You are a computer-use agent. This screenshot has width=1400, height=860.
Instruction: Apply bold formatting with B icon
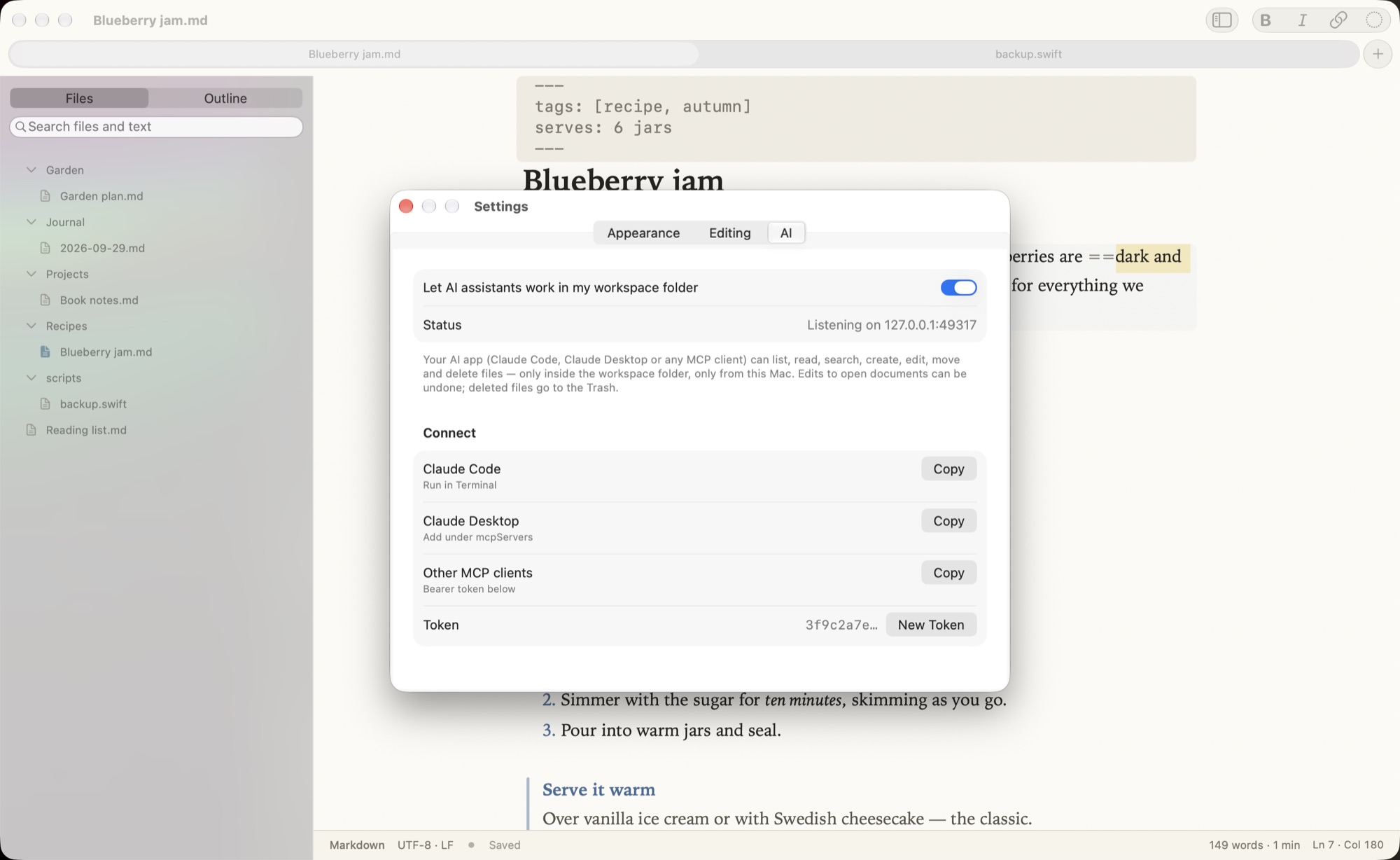1266,20
